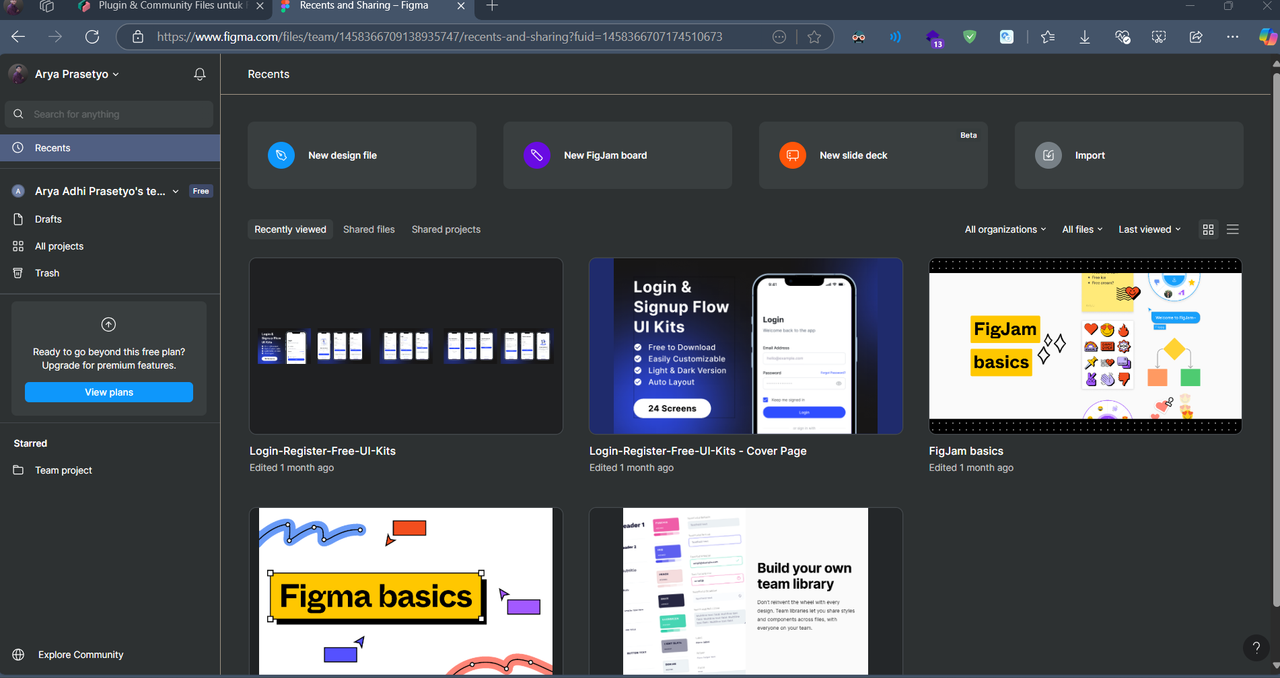
Task: Click the browser address bar URL
Action: [x=440, y=37]
